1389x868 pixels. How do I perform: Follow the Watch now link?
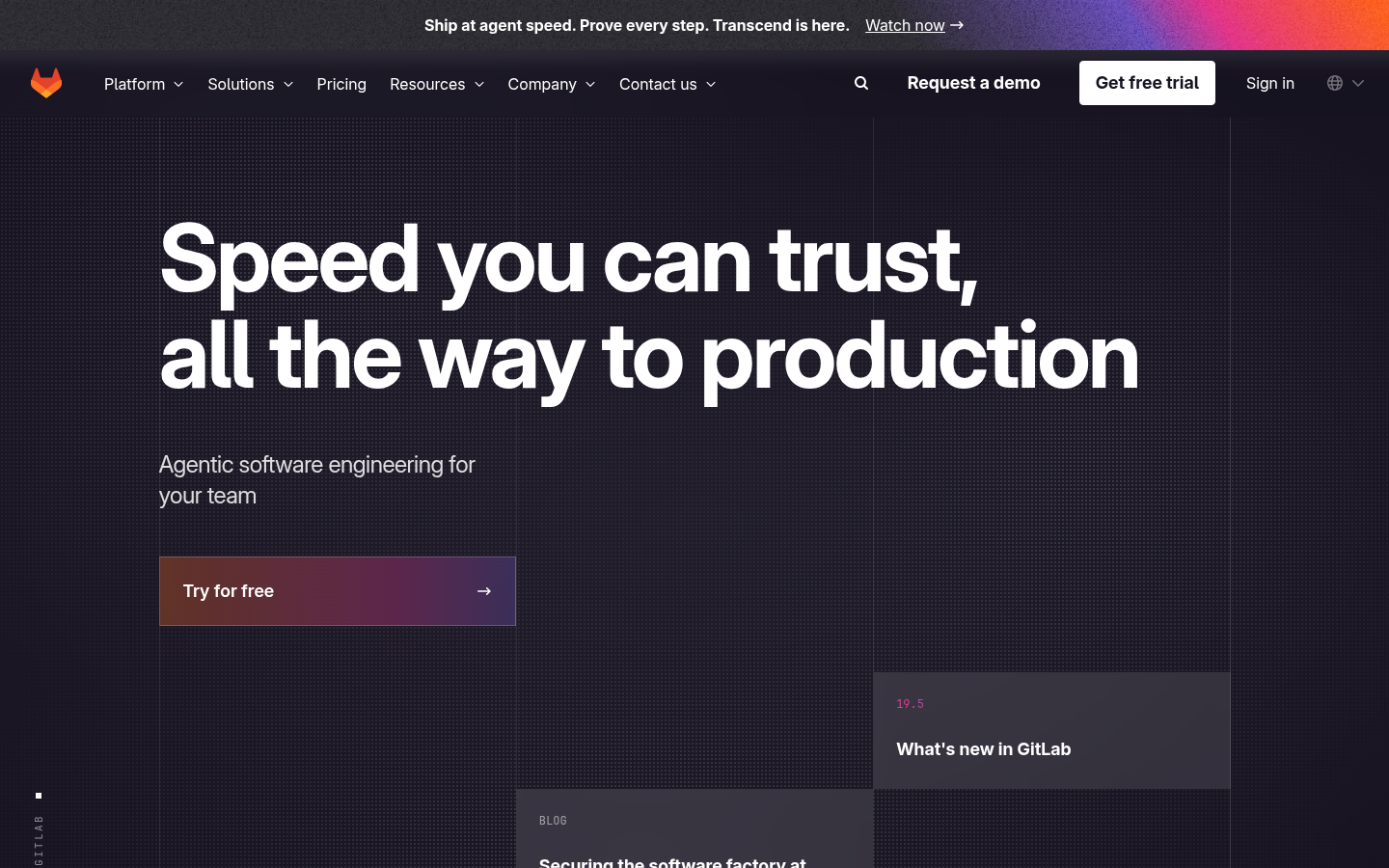(x=905, y=25)
